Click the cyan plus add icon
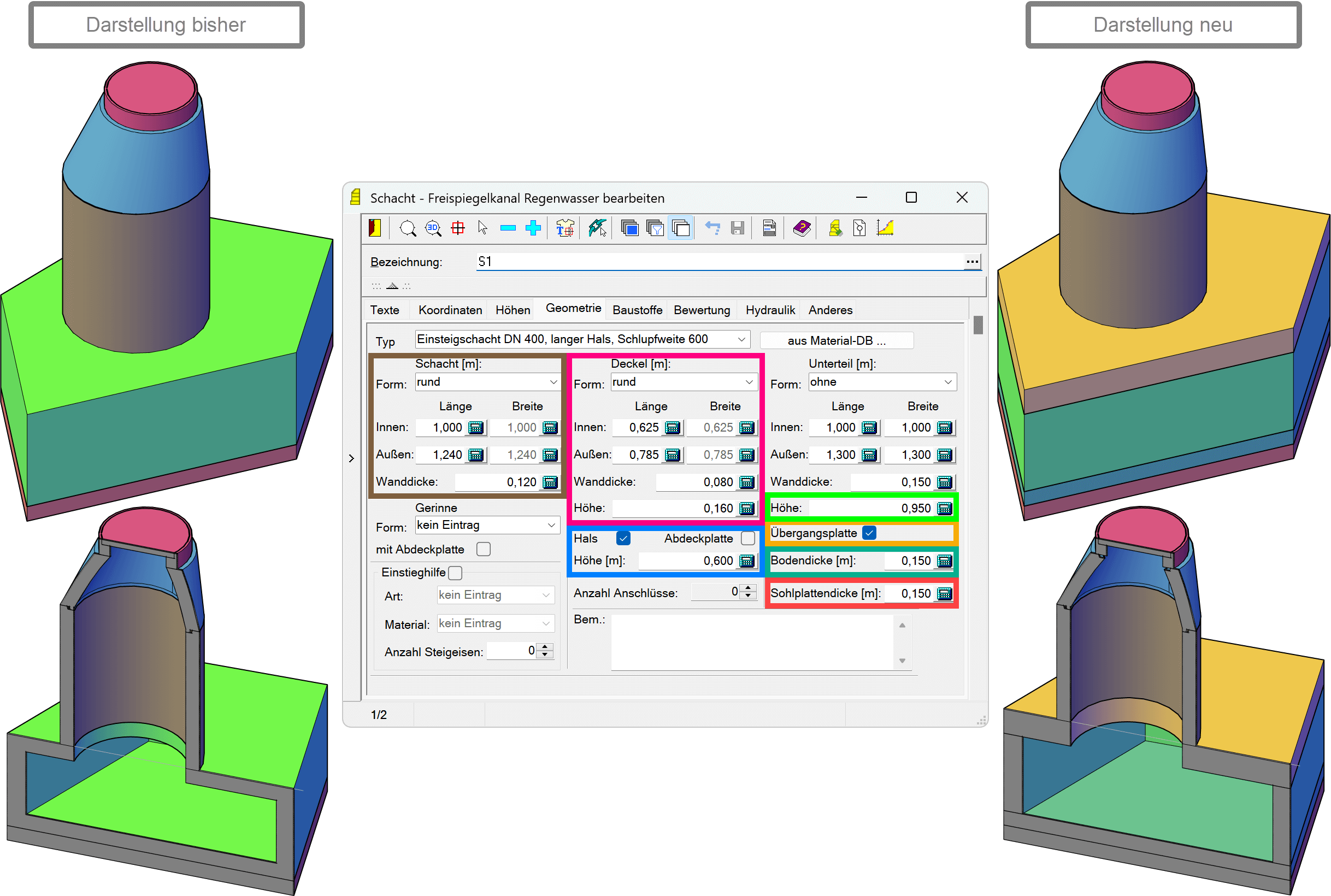Image resolution: width=1331 pixels, height=896 pixels. 533,228
